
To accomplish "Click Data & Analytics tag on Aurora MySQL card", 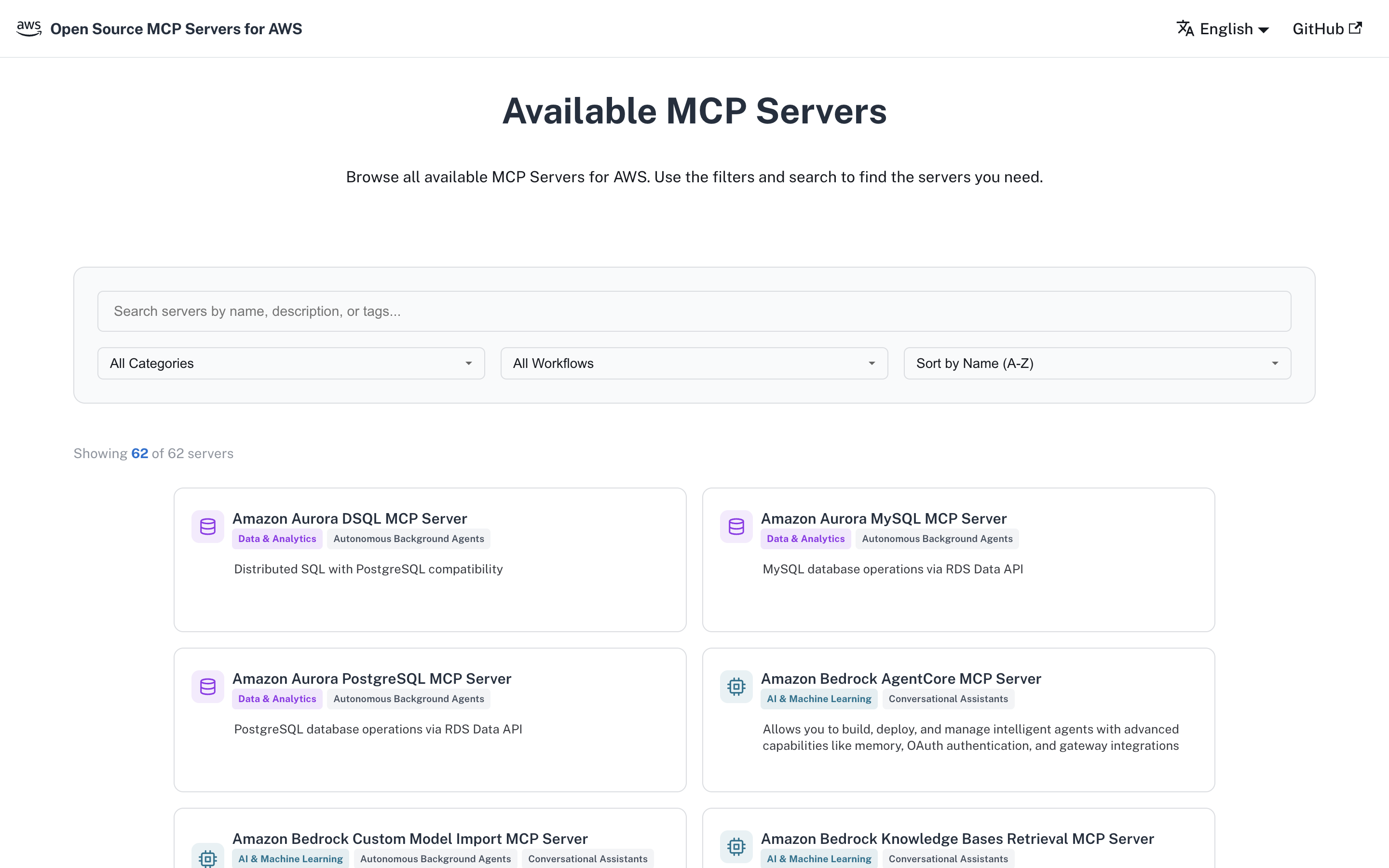I will 805,539.
